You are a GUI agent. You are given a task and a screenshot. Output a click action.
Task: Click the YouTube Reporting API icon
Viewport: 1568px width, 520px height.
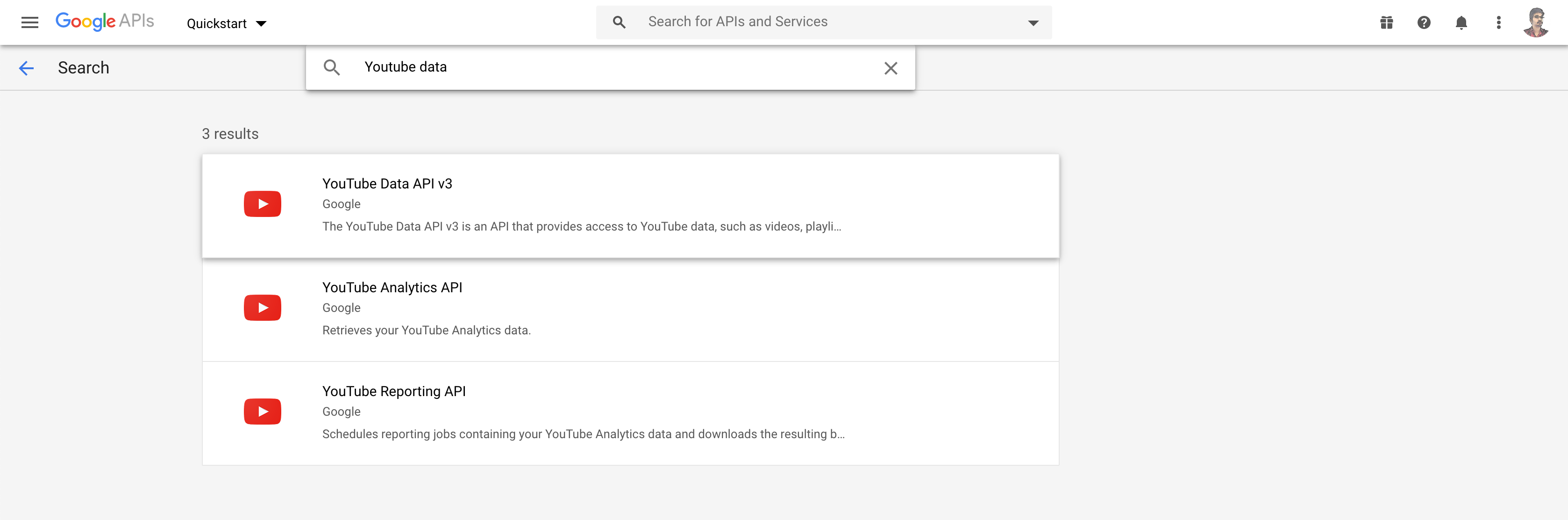263,411
